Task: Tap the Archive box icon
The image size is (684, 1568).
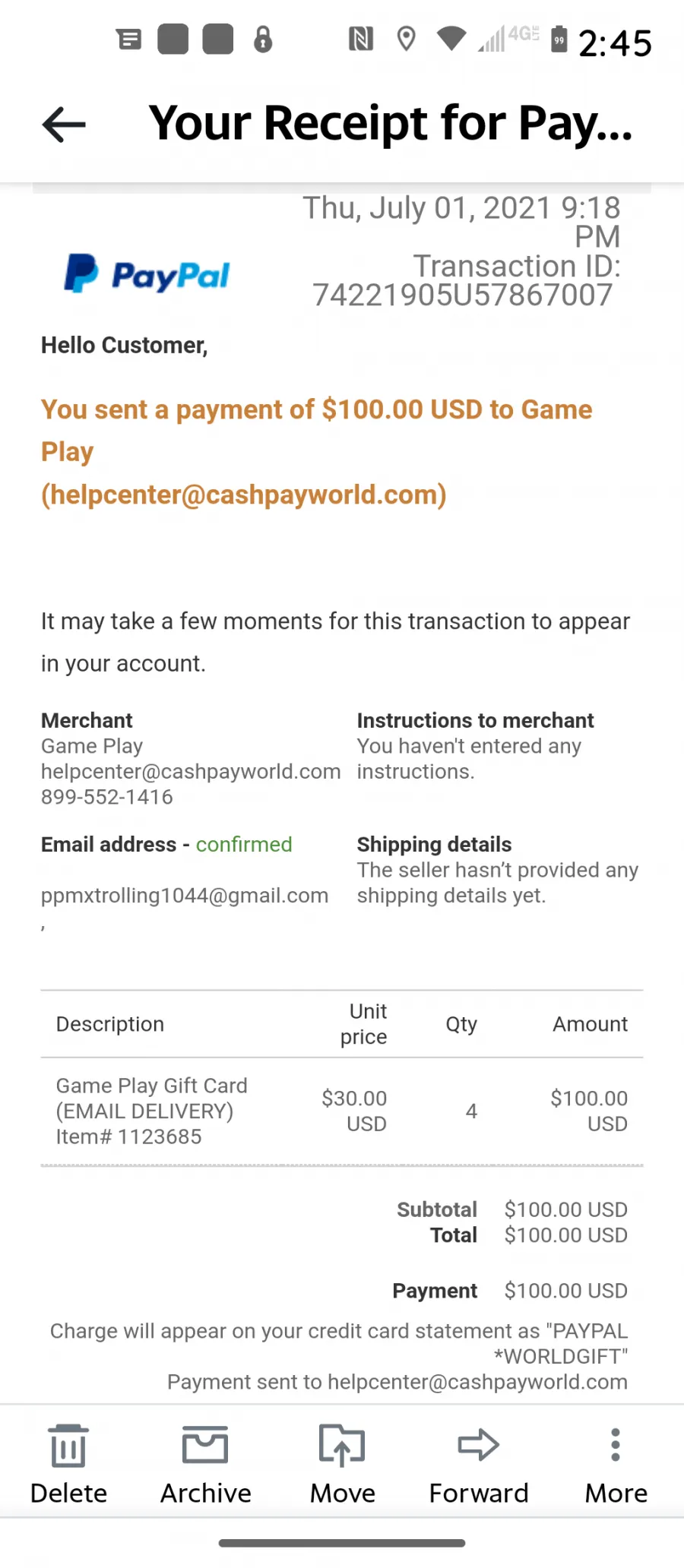Action: (205, 1444)
